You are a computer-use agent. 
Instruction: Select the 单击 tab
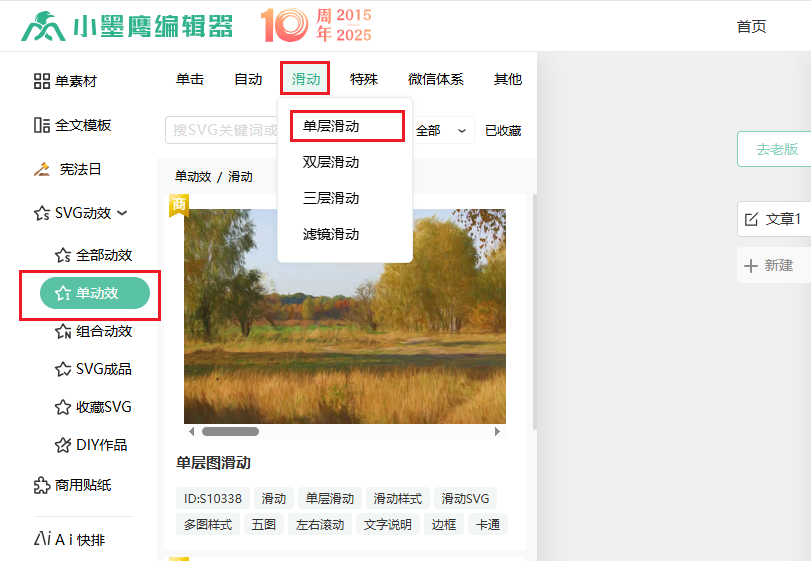click(x=190, y=79)
